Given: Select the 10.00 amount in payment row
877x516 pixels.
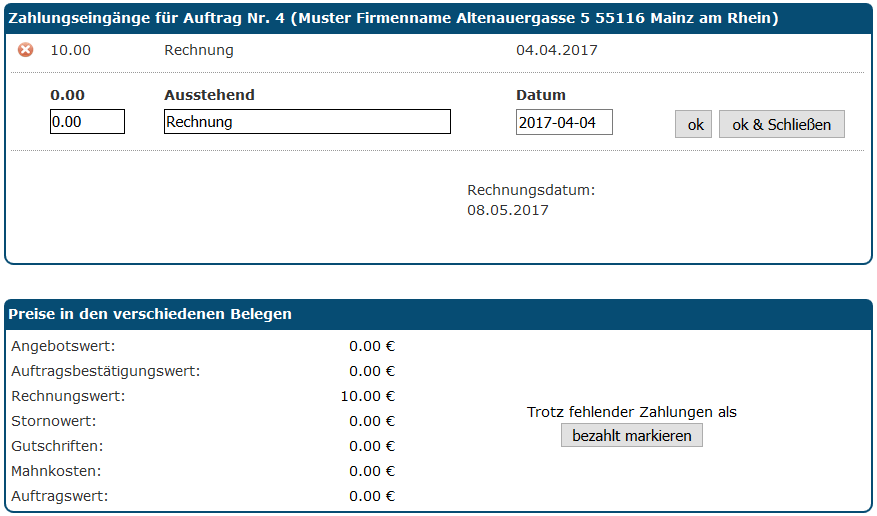Looking at the screenshot, I should [x=70, y=50].
